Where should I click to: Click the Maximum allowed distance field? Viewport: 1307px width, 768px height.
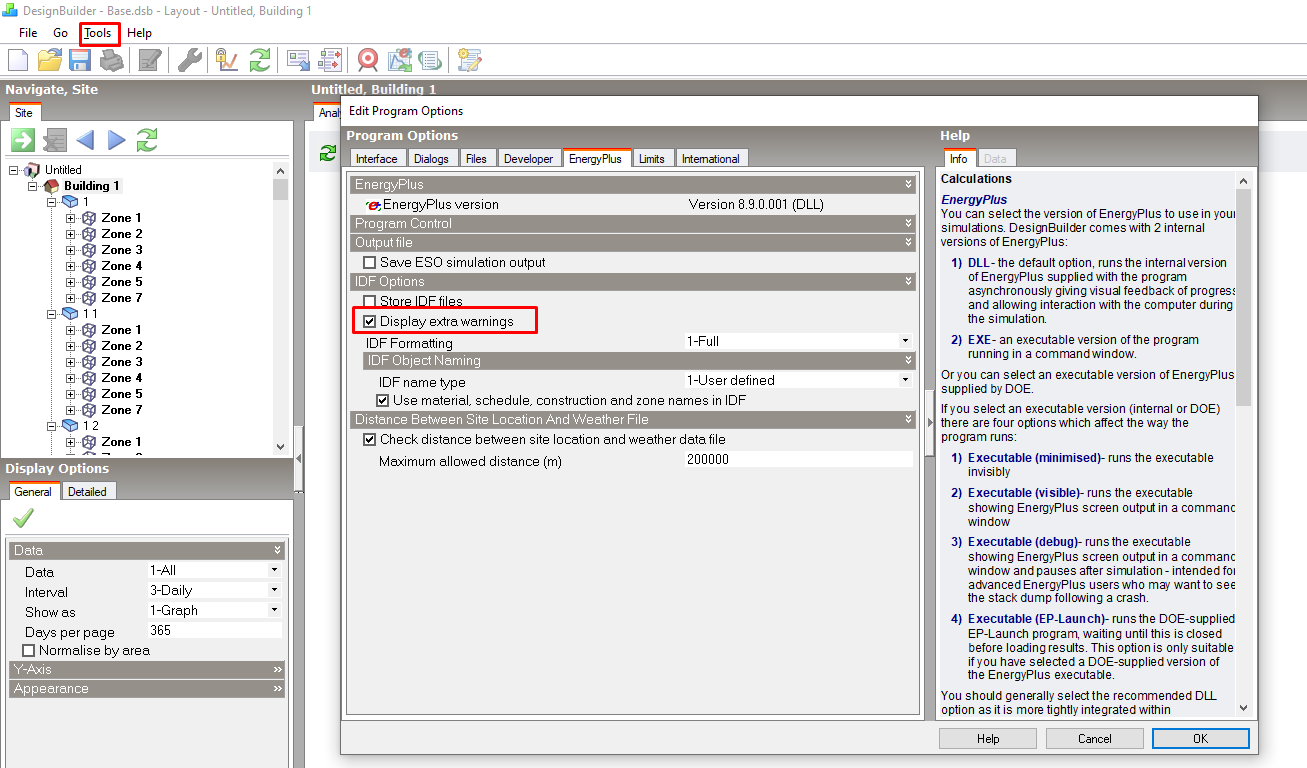(798, 460)
